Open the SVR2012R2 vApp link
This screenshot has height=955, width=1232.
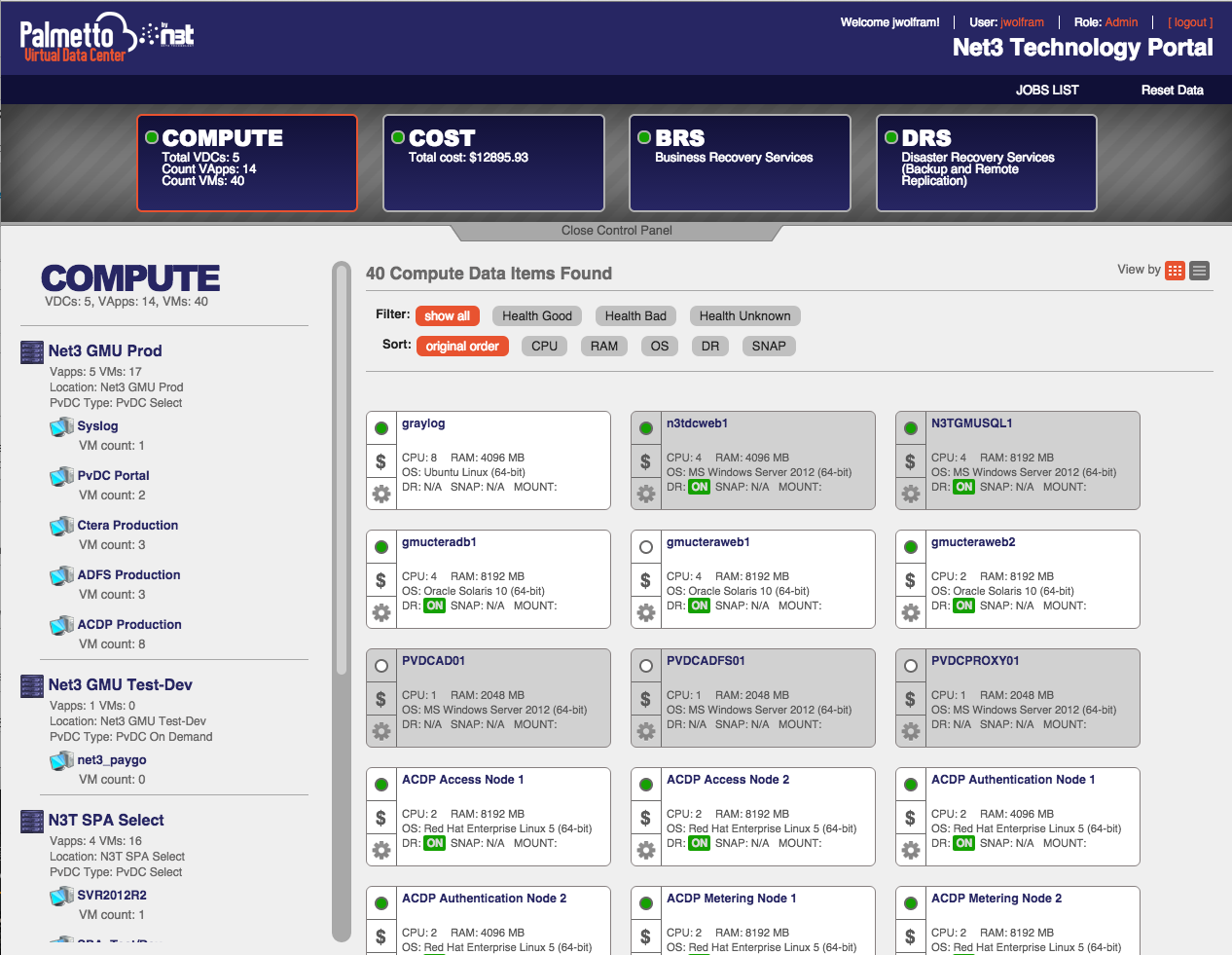click(112, 895)
